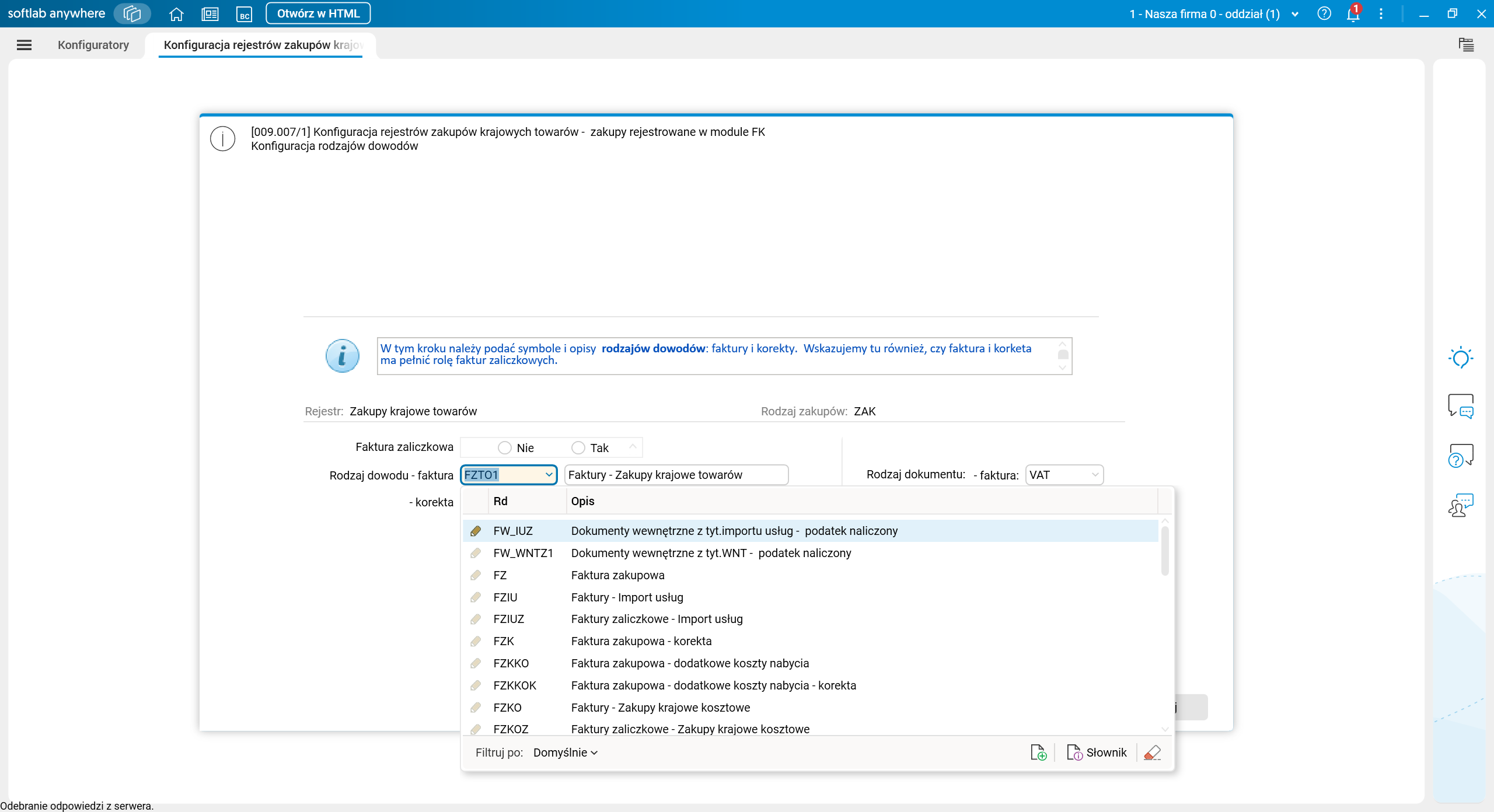Expand the Filtruj po Domyślnie dropdown

[565, 752]
